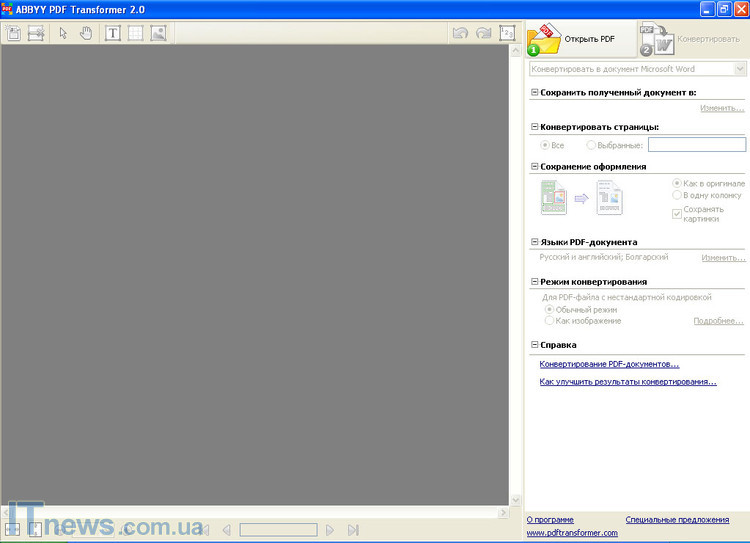Toggle the Сохранять картинки checkbox
750x543 pixels.
click(x=677, y=214)
